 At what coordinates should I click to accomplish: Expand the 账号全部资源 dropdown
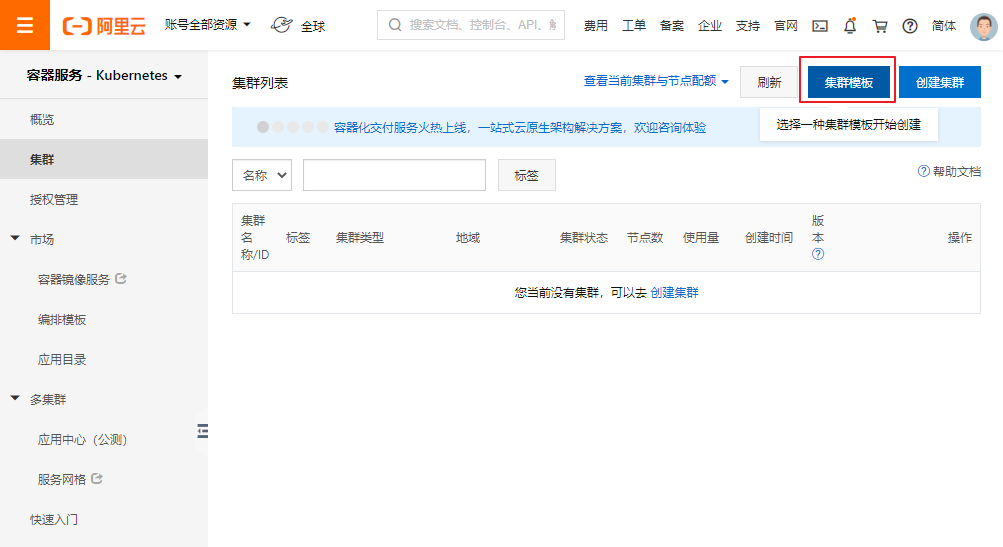point(207,24)
